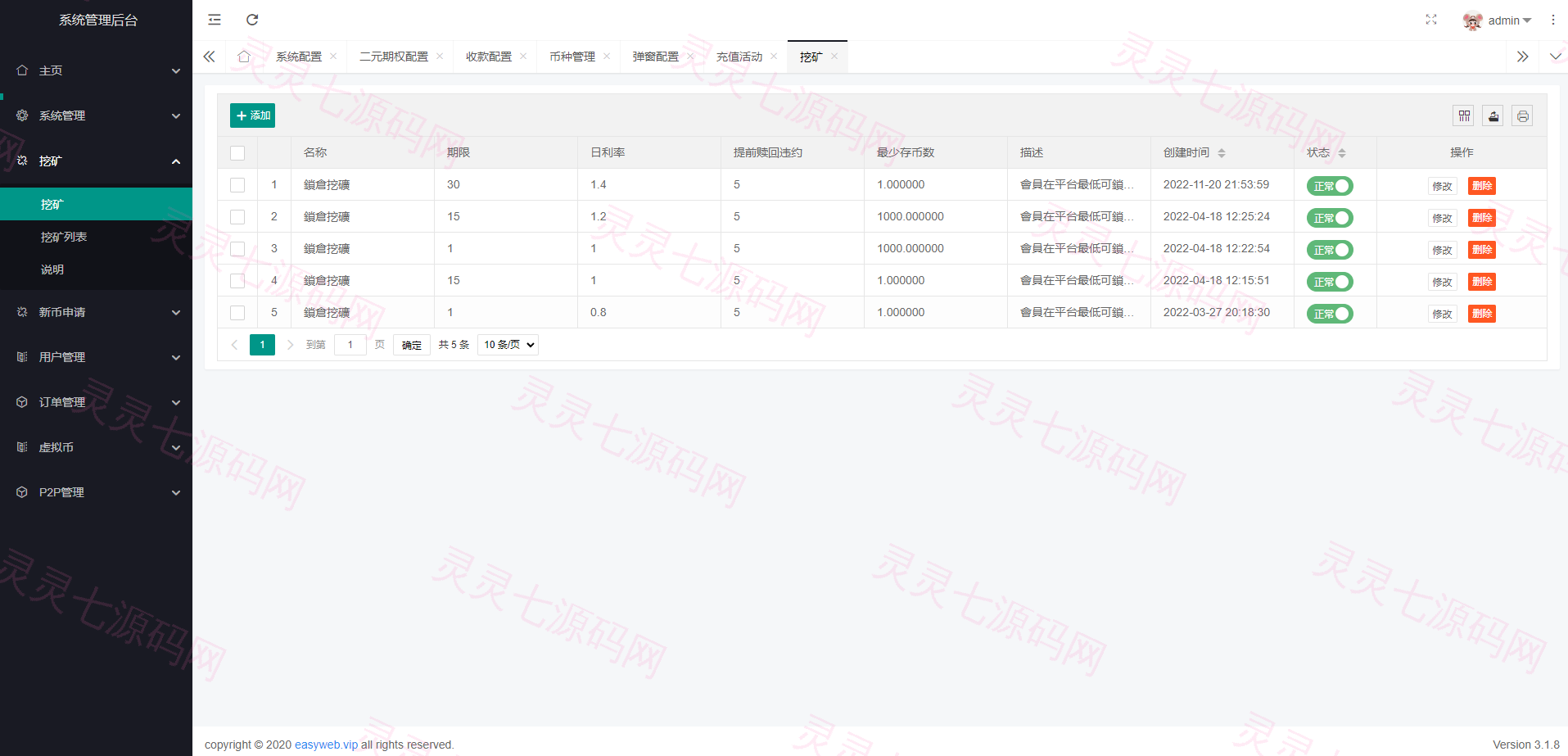Click the home tab icon
The image size is (1568, 756).
244,57
